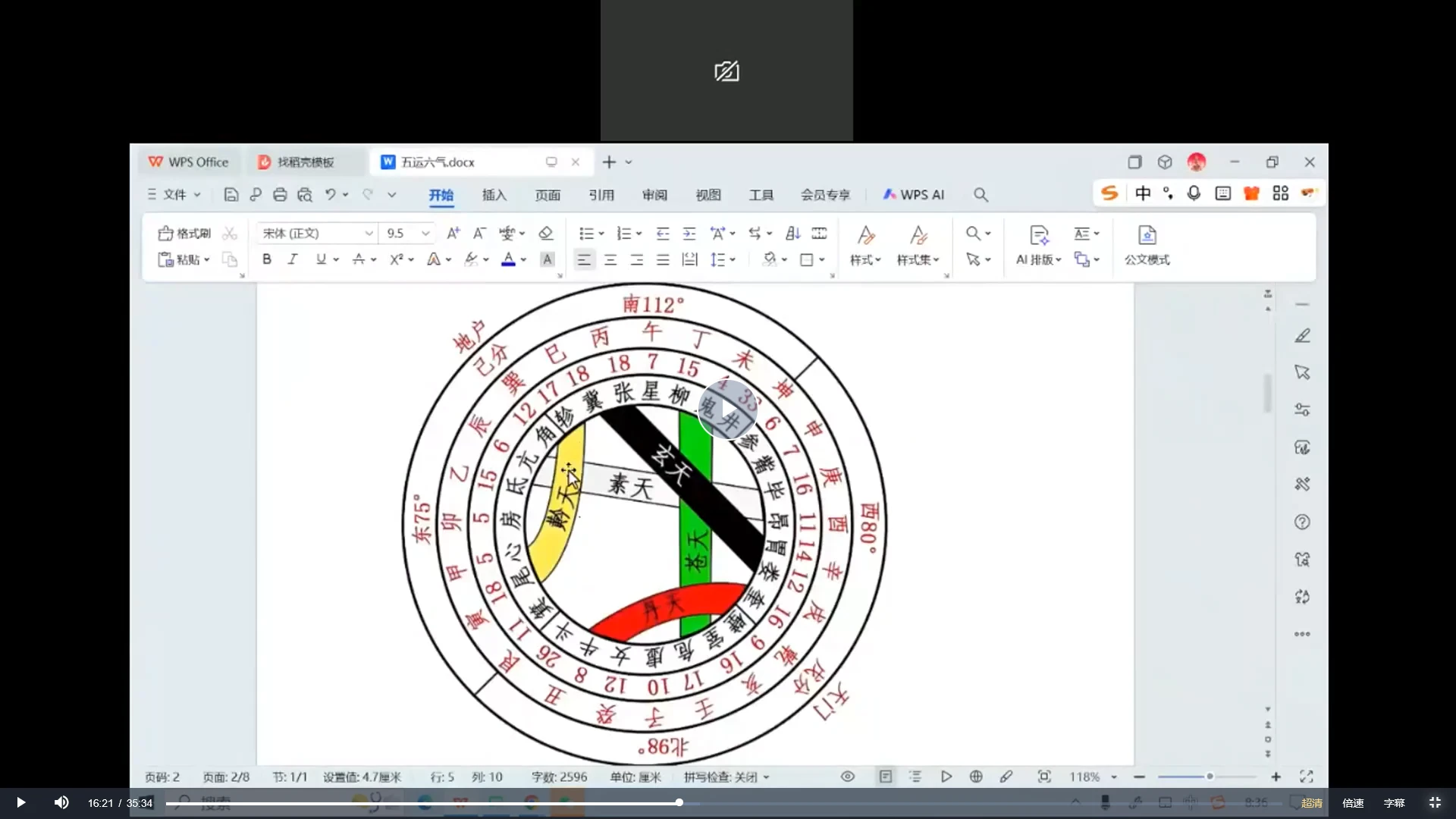This screenshot has height=819, width=1456.
Task: Toggle eye protection mode in status bar
Action: 848,777
